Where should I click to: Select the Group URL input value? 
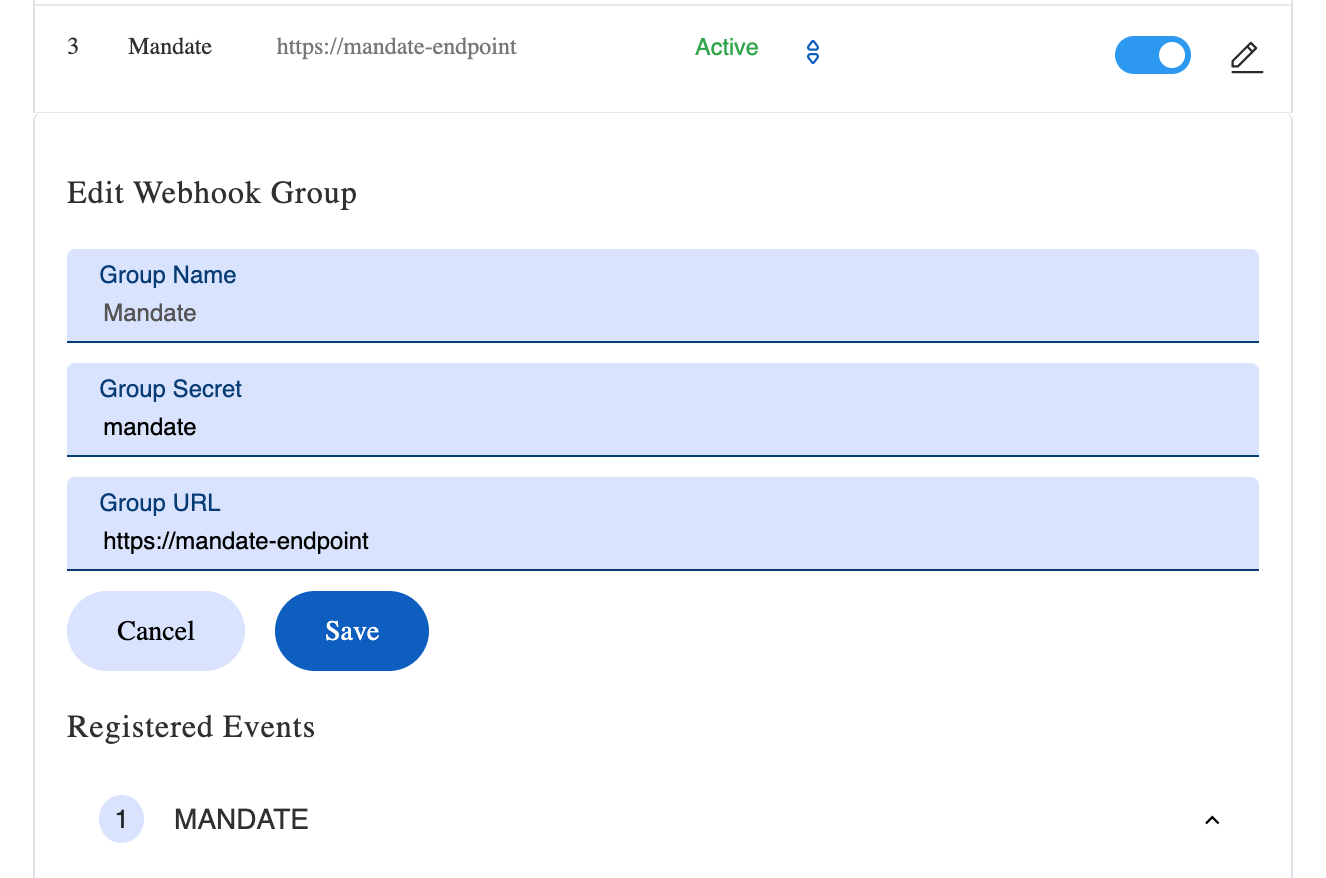pyautogui.click(x=236, y=542)
